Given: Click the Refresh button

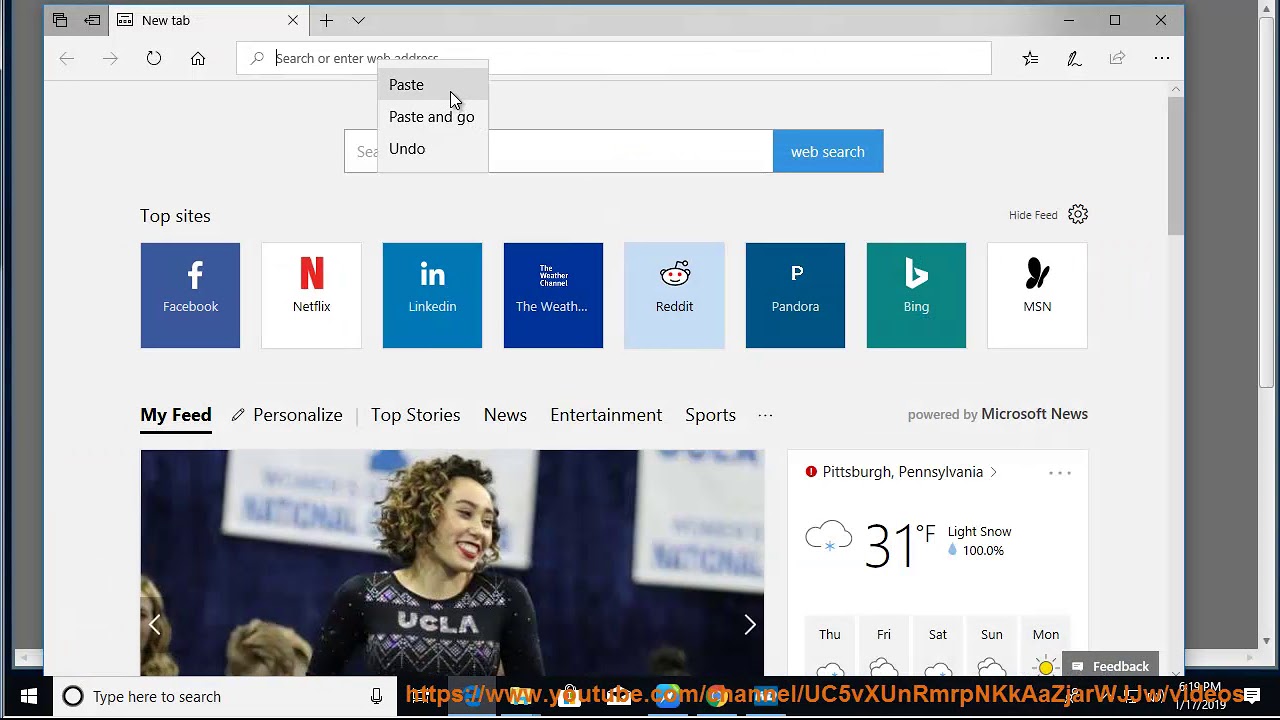Looking at the screenshot, I should pyautogui.click(x=154, y=58).
